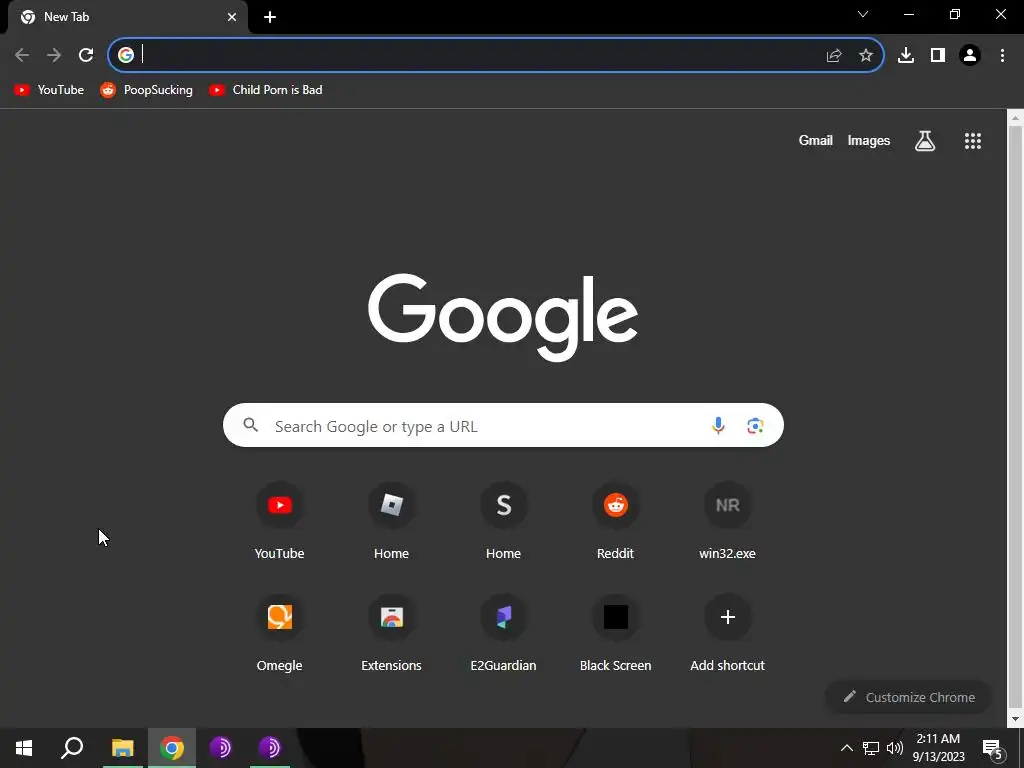Share this page via the share icon
1024x768 pixels.
[x=833, y=56]
